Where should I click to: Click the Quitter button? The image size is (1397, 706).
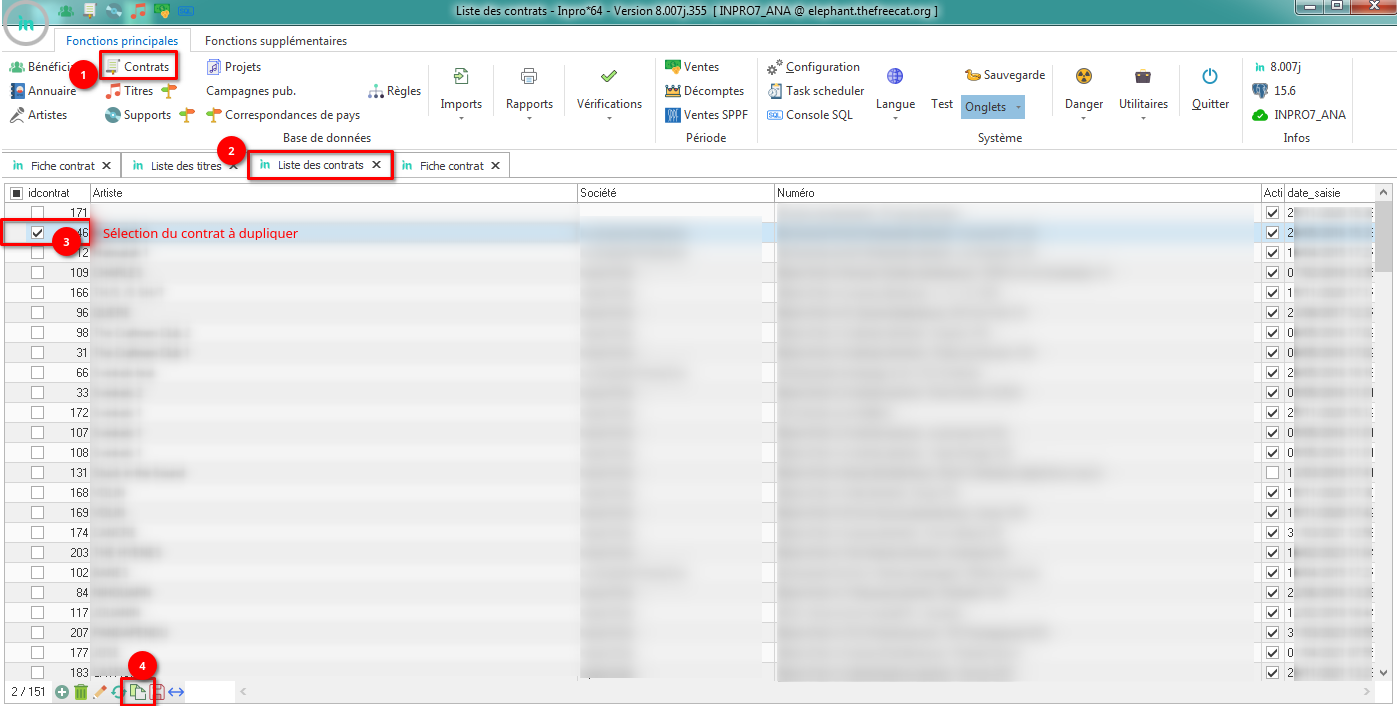1210,89
